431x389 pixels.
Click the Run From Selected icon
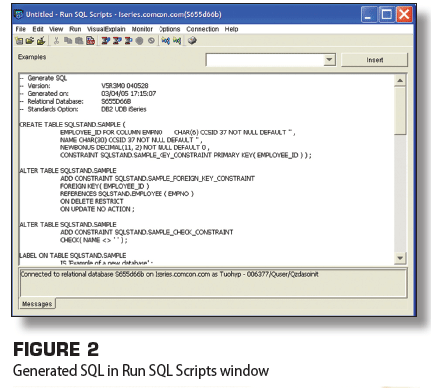(x=117, y=41)
